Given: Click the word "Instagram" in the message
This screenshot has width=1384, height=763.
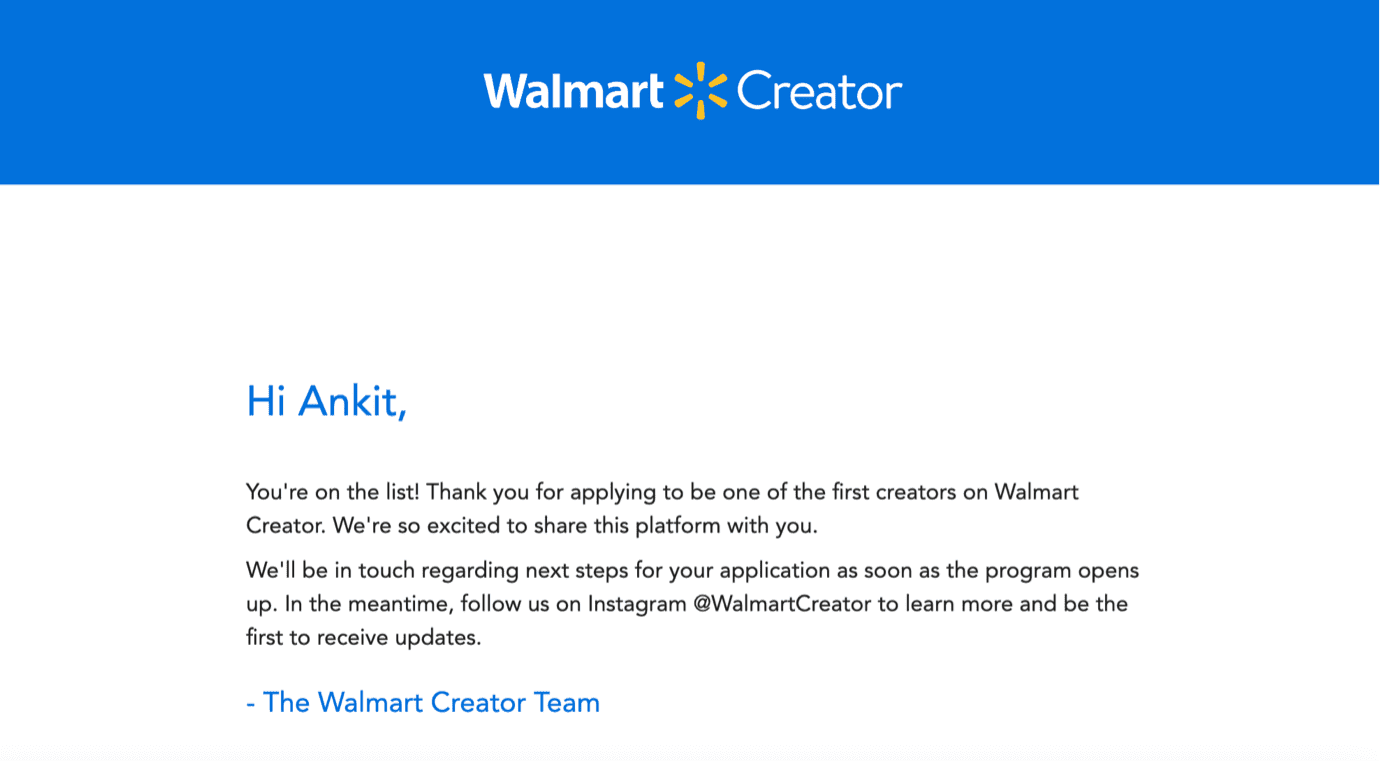Looking at the screenshot, I should [636, 604].
